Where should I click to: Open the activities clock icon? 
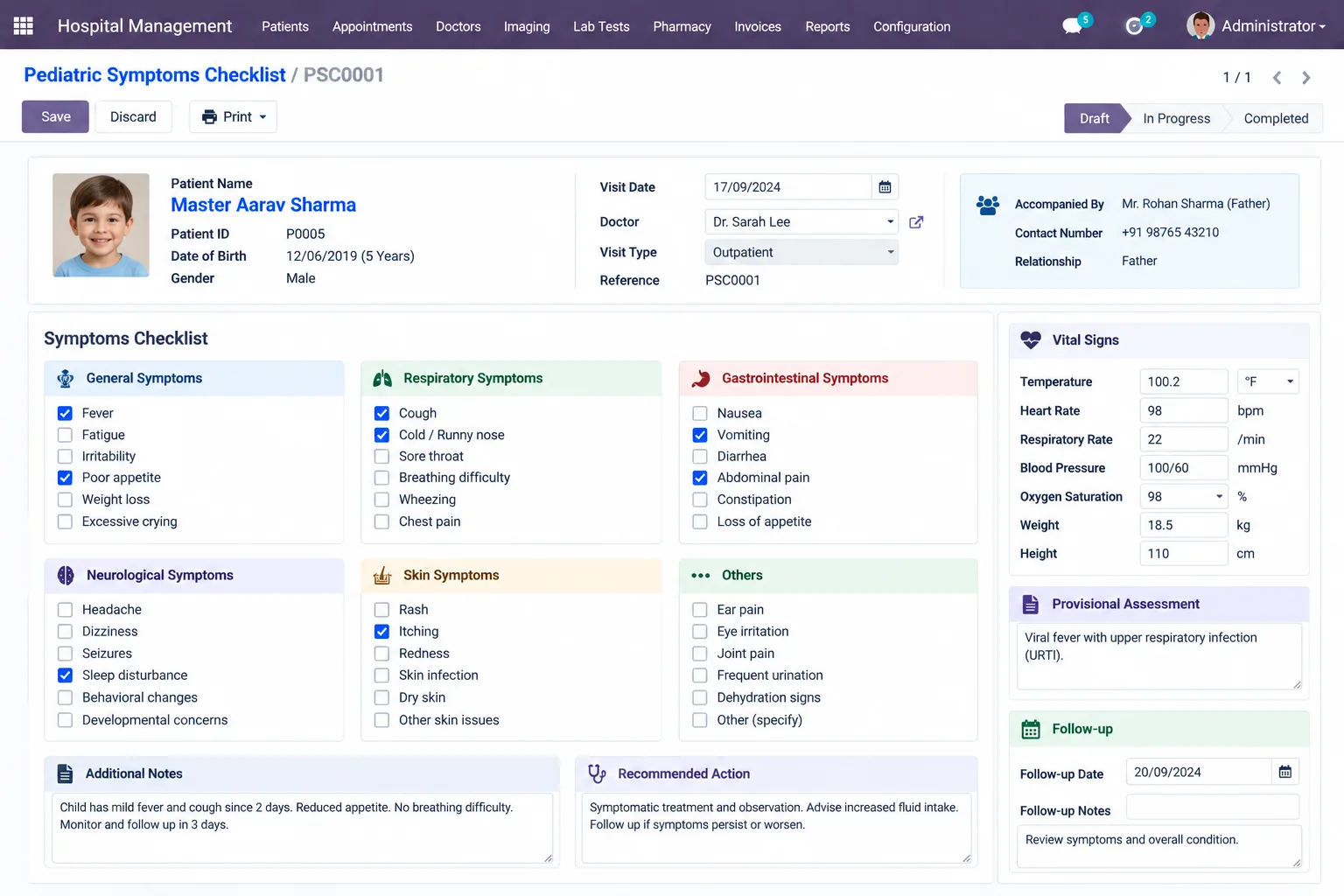coord(1134,25)
